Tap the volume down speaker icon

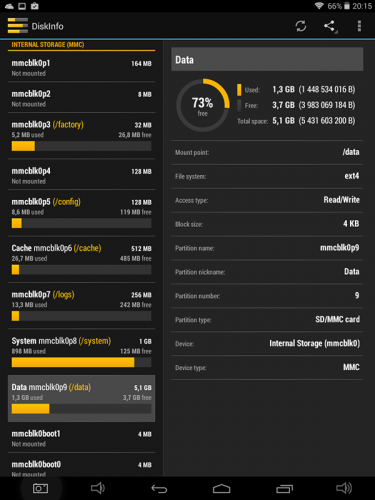(98, 488)
